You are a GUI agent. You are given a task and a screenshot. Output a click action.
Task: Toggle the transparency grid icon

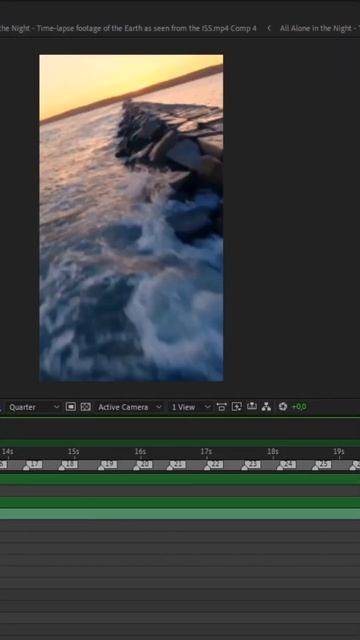click(85, 407)
